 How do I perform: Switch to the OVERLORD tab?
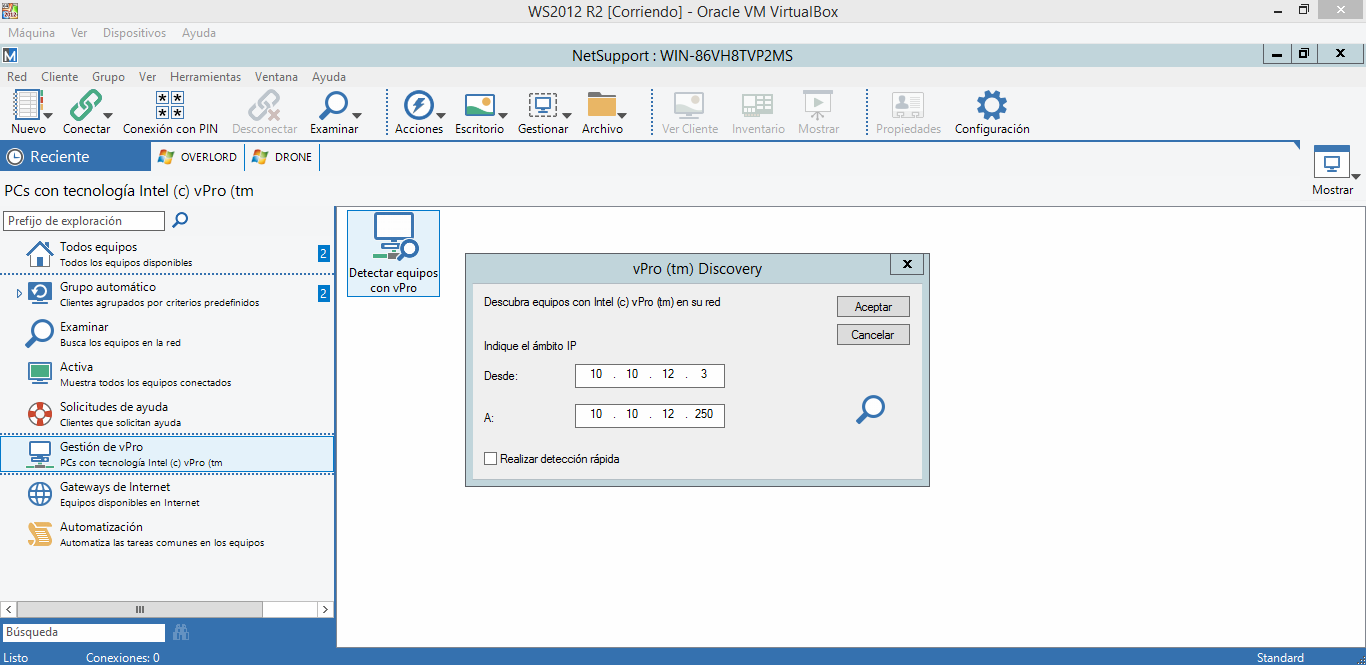198,157
